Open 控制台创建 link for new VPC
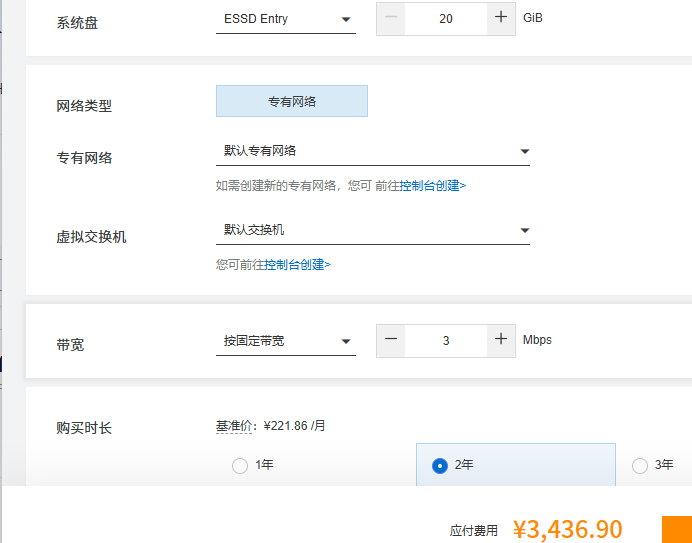The height and width of the screenshot is (543, 692). [432, 185]
